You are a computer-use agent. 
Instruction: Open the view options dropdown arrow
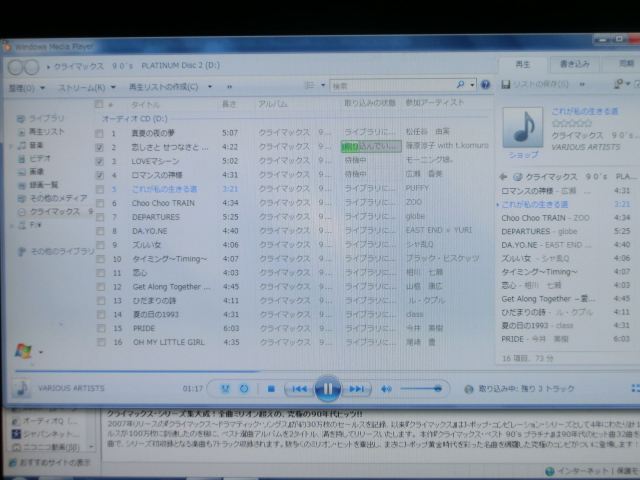[x=323, y=85]
